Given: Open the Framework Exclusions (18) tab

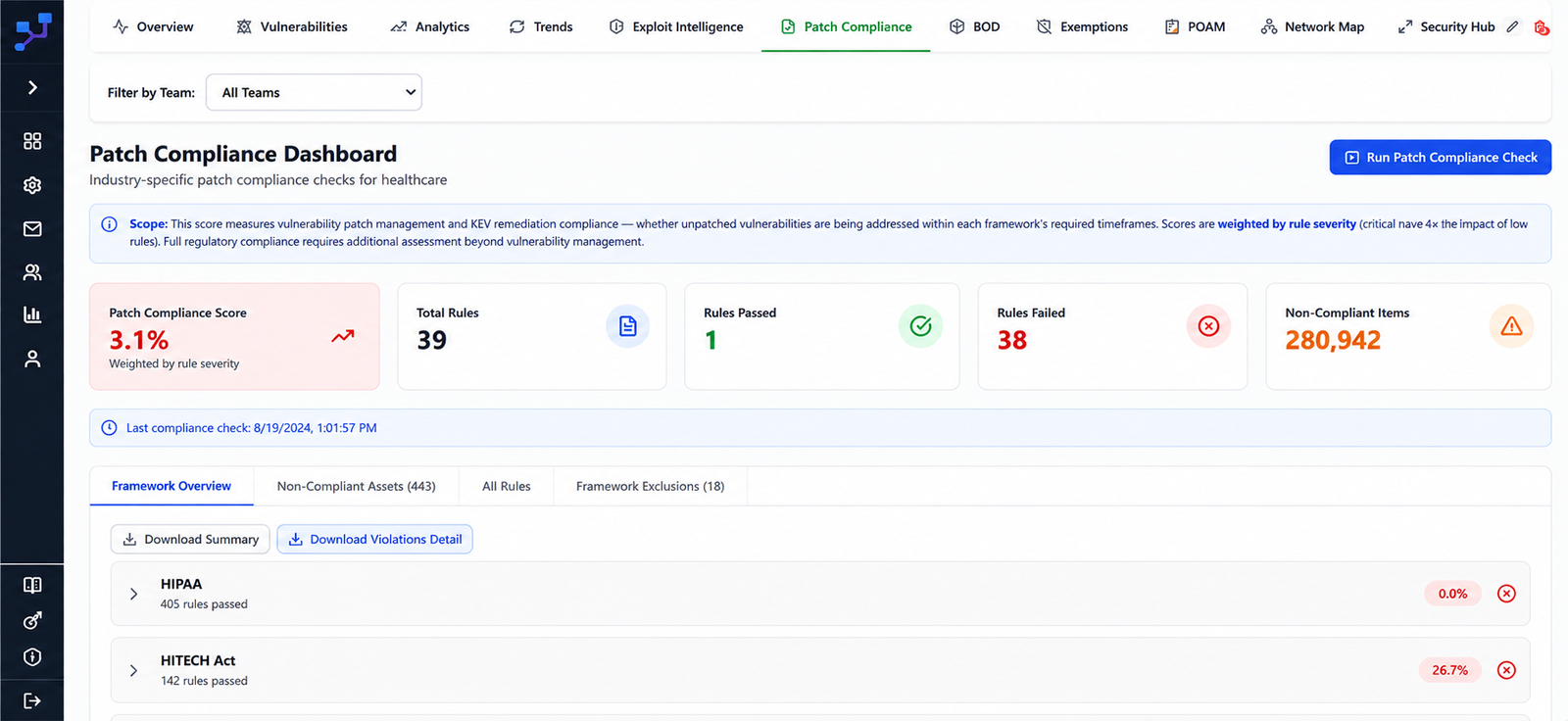Looking at the screenshot, I should [650, 486].
